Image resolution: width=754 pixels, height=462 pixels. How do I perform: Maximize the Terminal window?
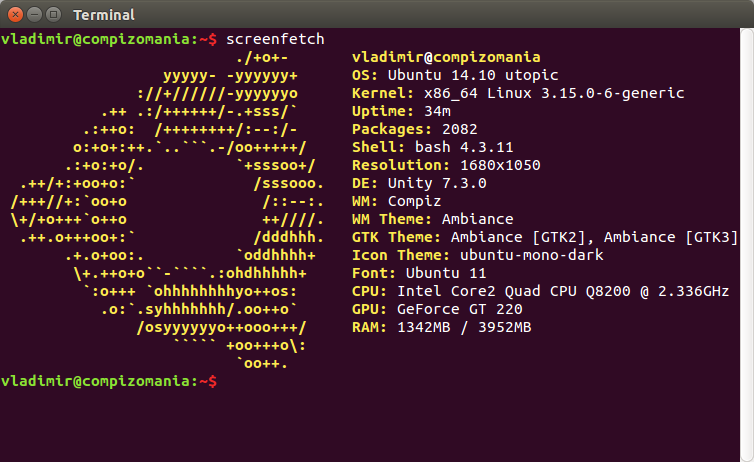click(x=53, y=14)
